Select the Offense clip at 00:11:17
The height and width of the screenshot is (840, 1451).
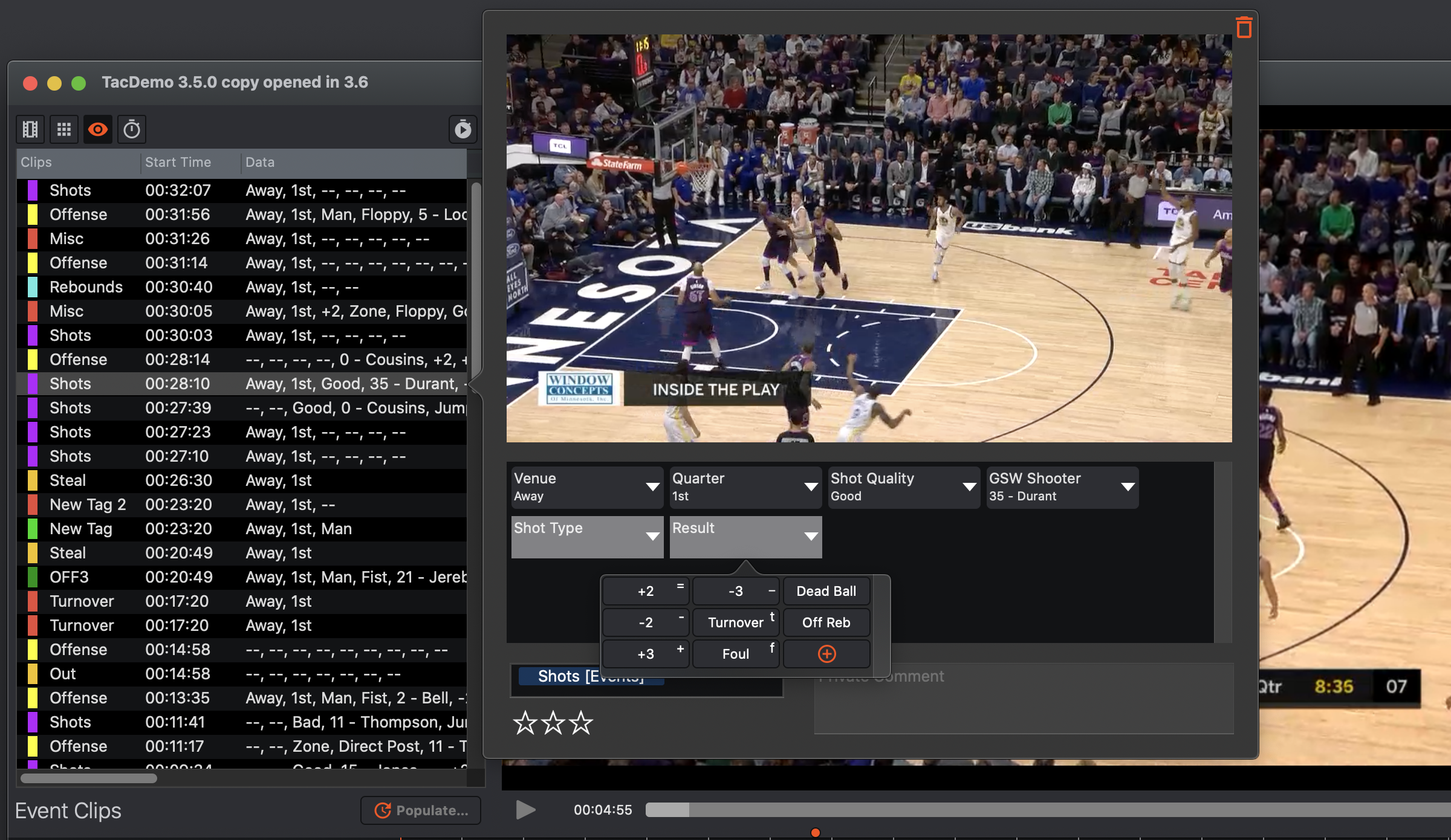pyautogui.click(x=242, y=746)
